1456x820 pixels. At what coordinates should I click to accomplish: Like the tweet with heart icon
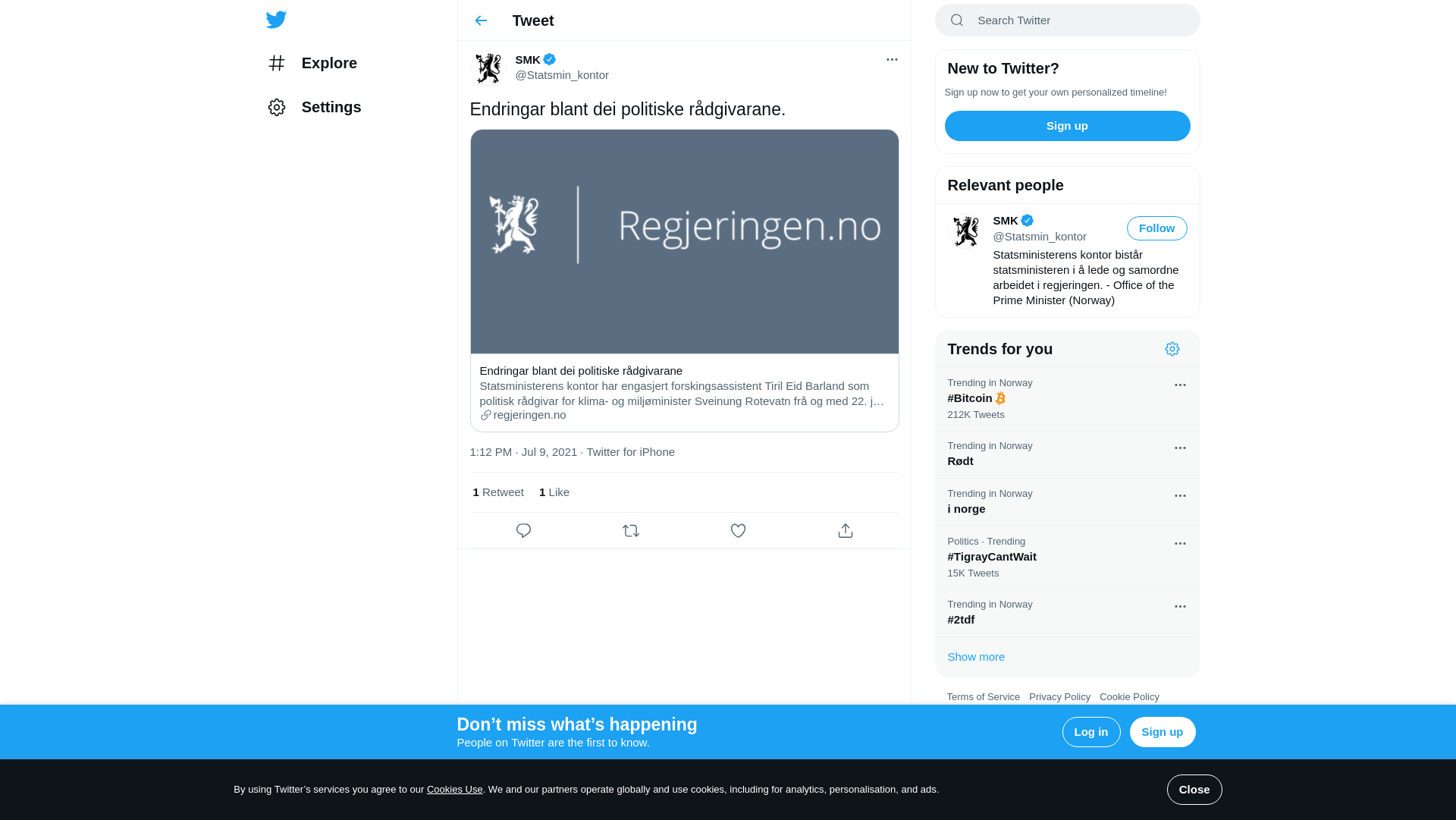tap(738, 531)
